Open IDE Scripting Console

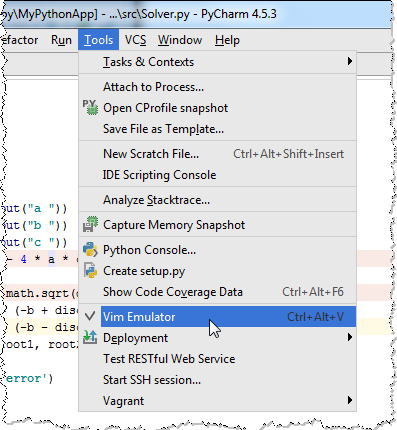pos(217,175)
